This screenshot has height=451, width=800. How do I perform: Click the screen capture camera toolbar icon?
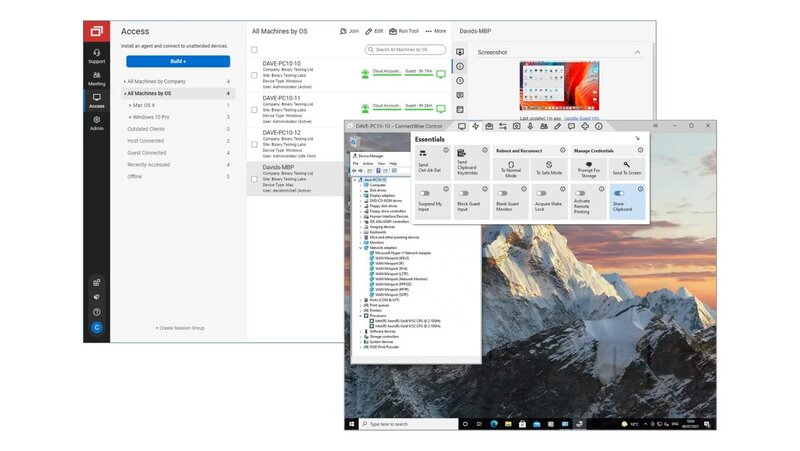point(516,126)
